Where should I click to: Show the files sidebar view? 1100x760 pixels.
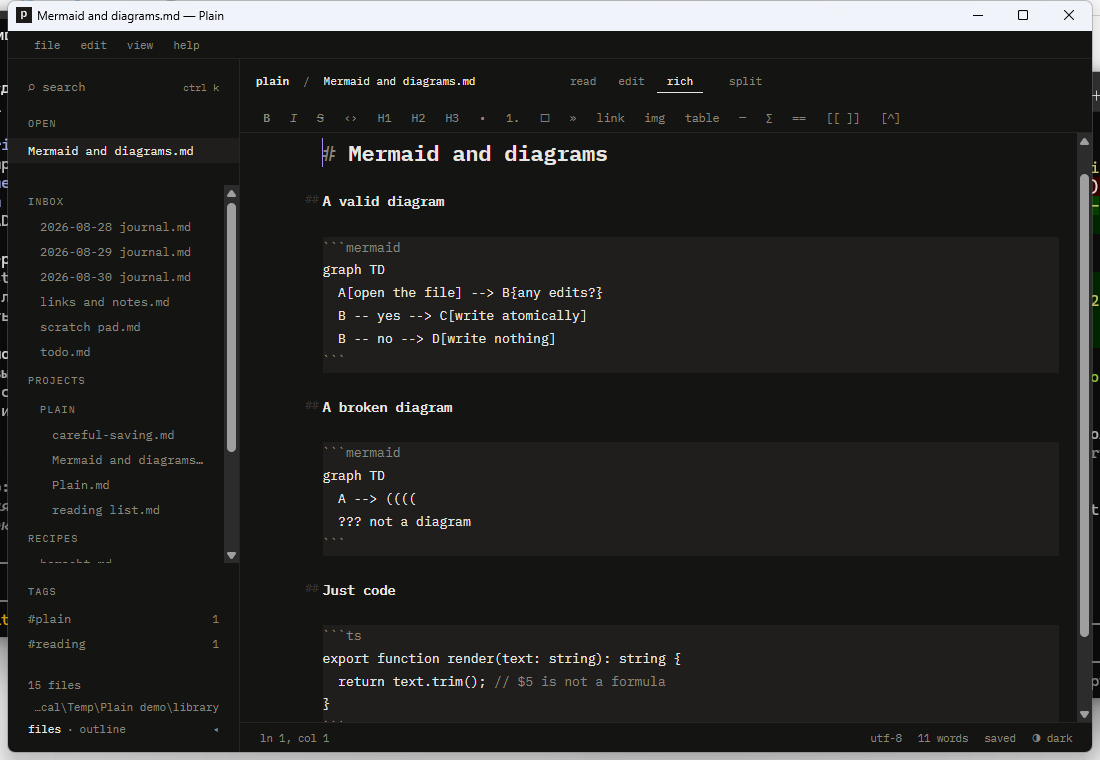[x=44, y=729]
